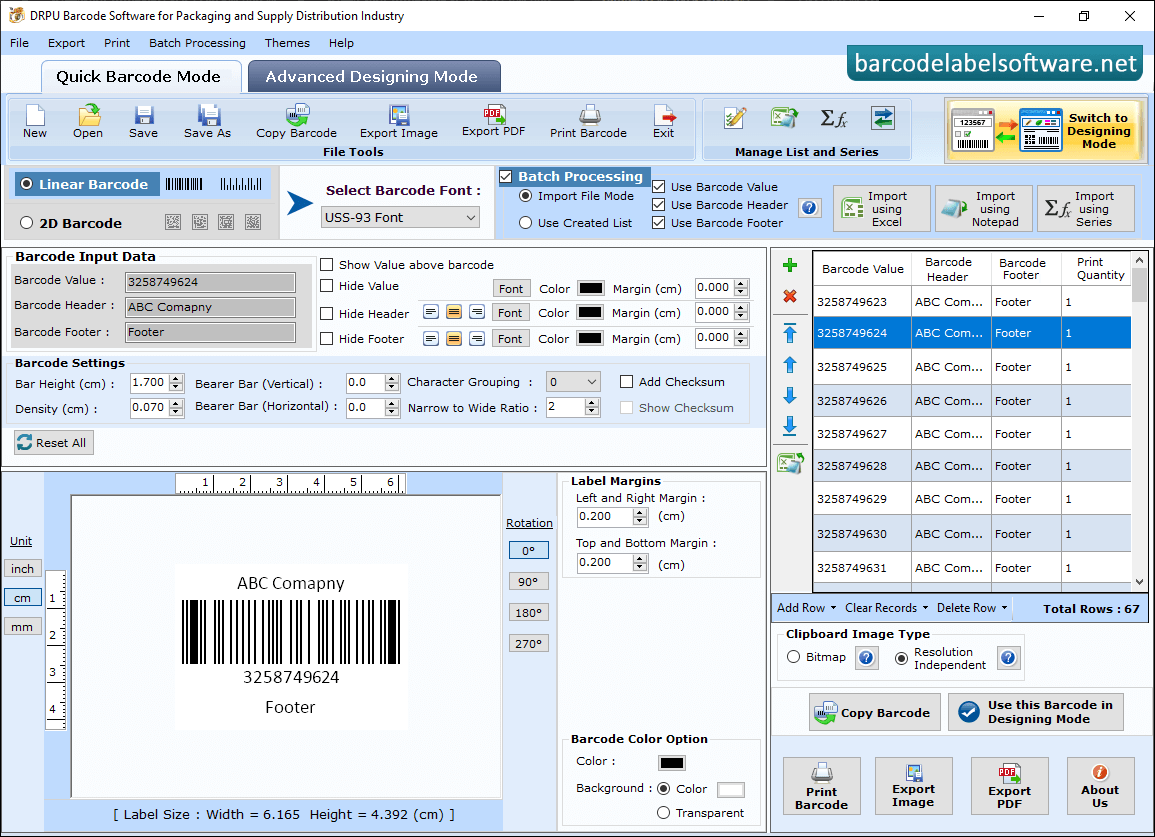This screenshot has height=837, width=1155.
Task: Click the swap arrows icon in Manage List
Action: (882, 118)
